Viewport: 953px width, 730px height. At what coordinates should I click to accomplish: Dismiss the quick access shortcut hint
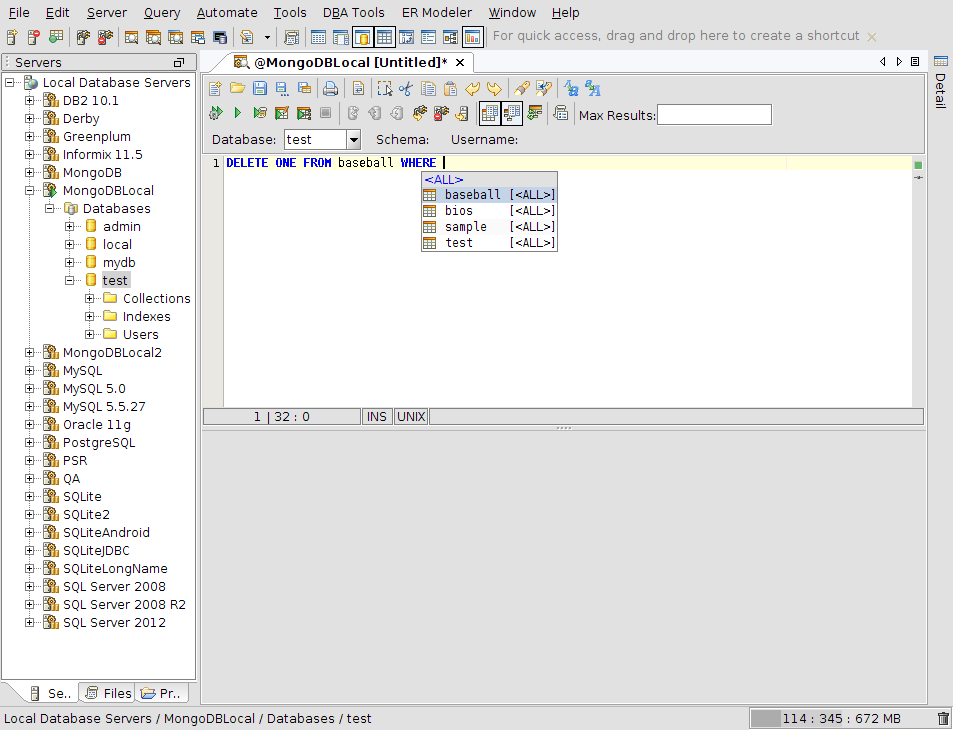[872, 37]
